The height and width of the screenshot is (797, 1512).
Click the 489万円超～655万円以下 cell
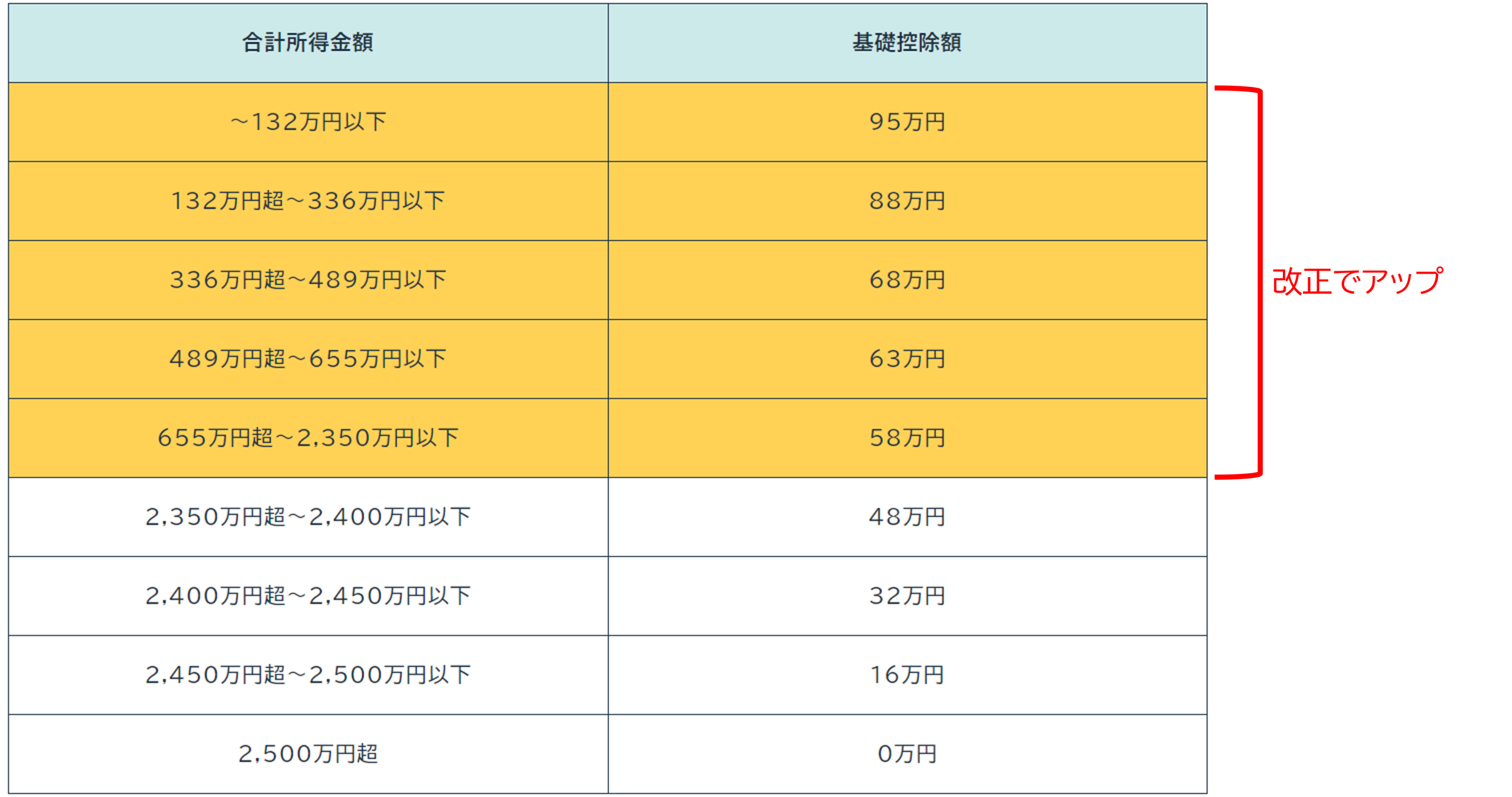coord(308,359)
